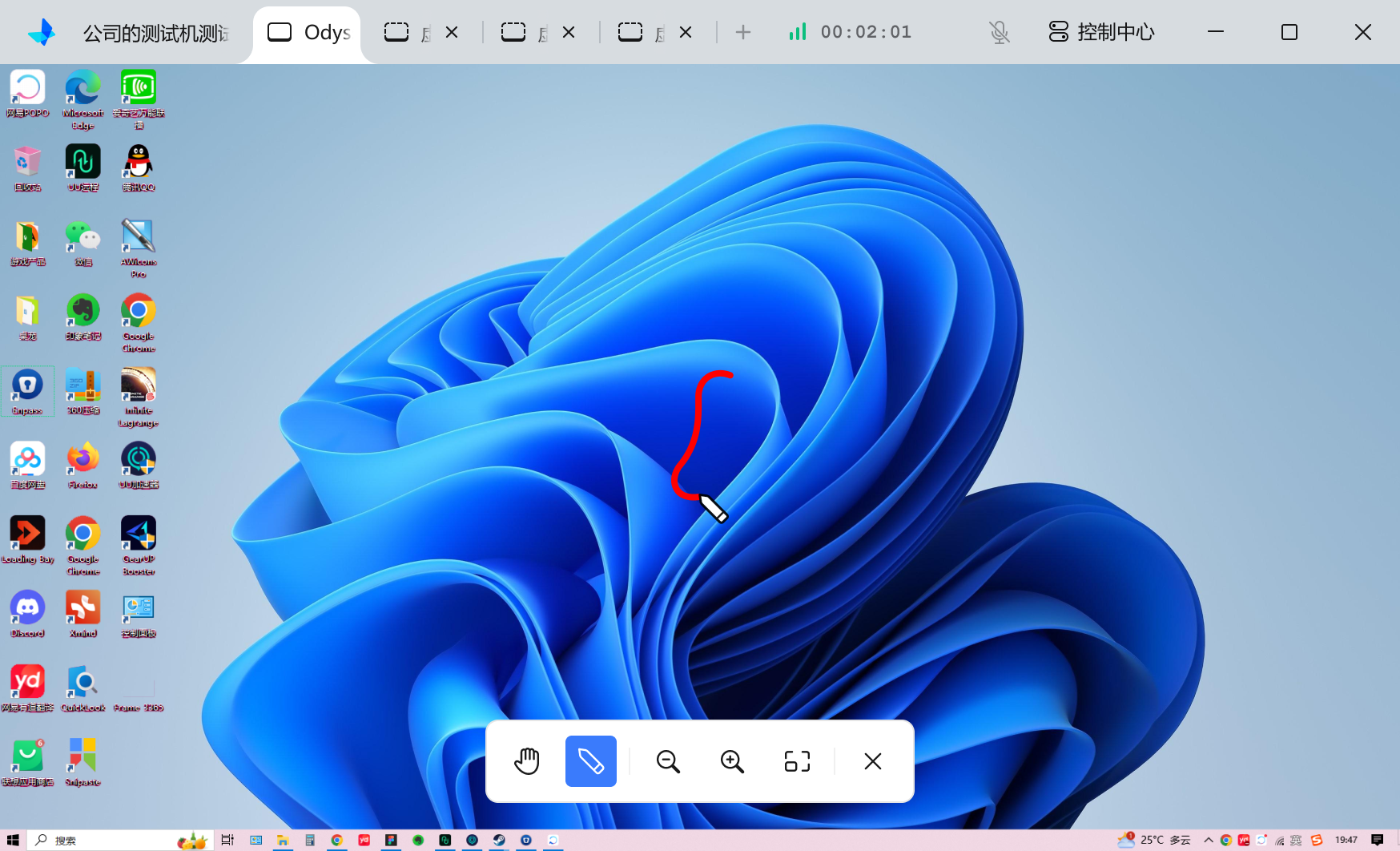Click the green signal strength indicator

tap(798, 32)
